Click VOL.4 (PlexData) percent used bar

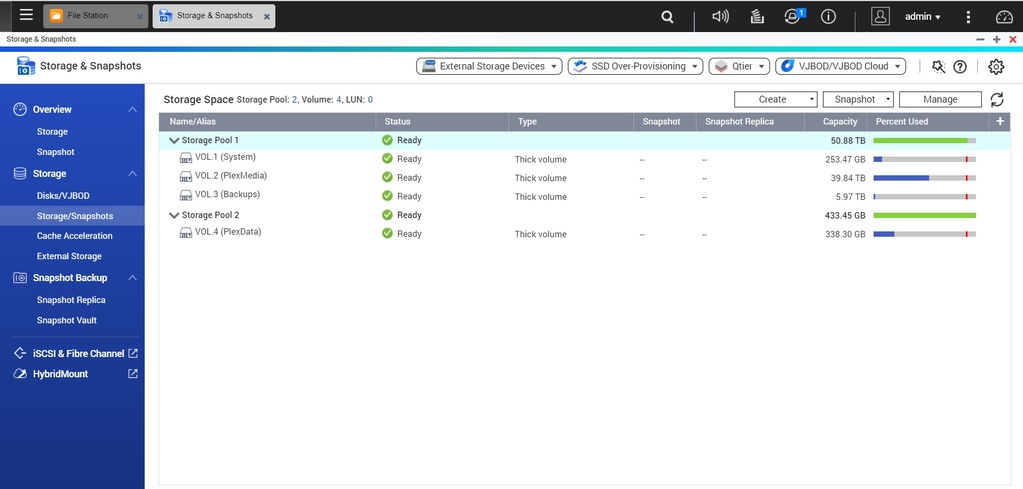[x=924, y=234]
